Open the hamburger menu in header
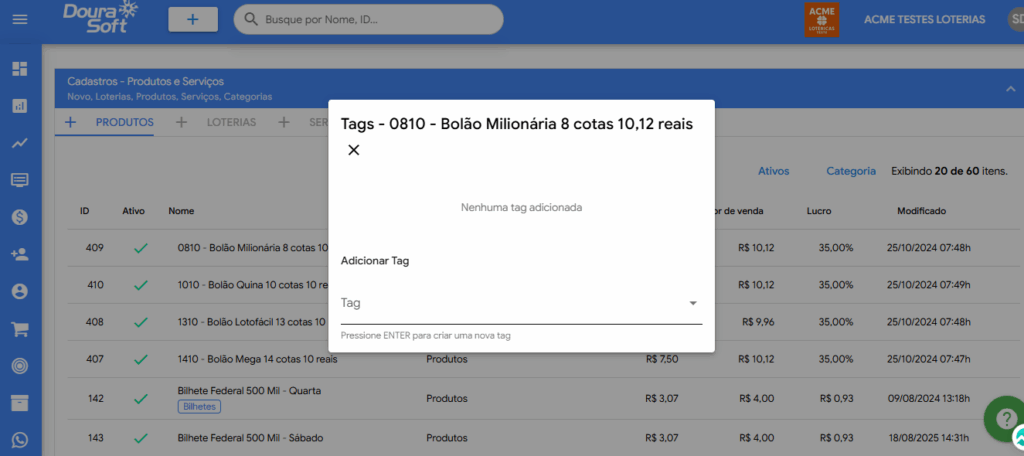 19,19
